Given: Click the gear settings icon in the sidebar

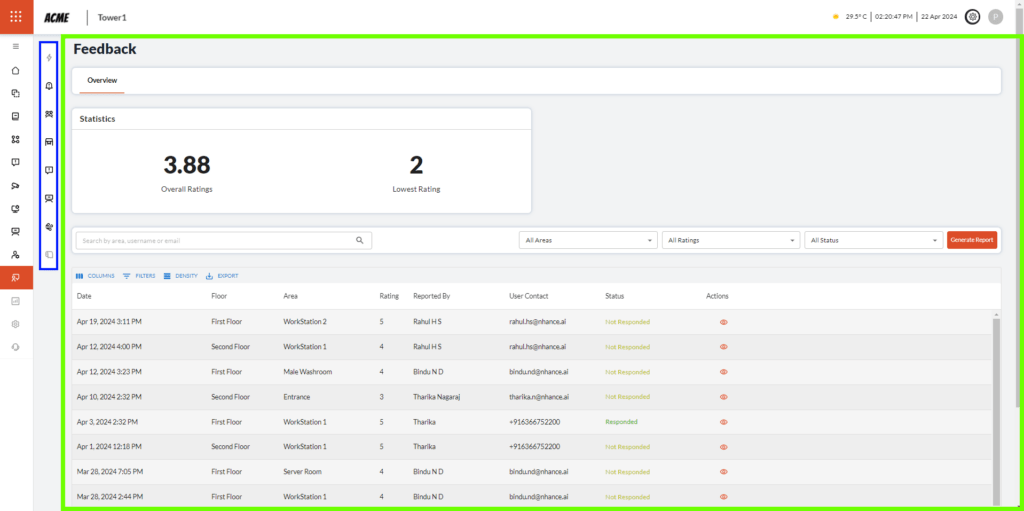Looking at the screenshot, I should pyautogui.click(x=15, y=324).
